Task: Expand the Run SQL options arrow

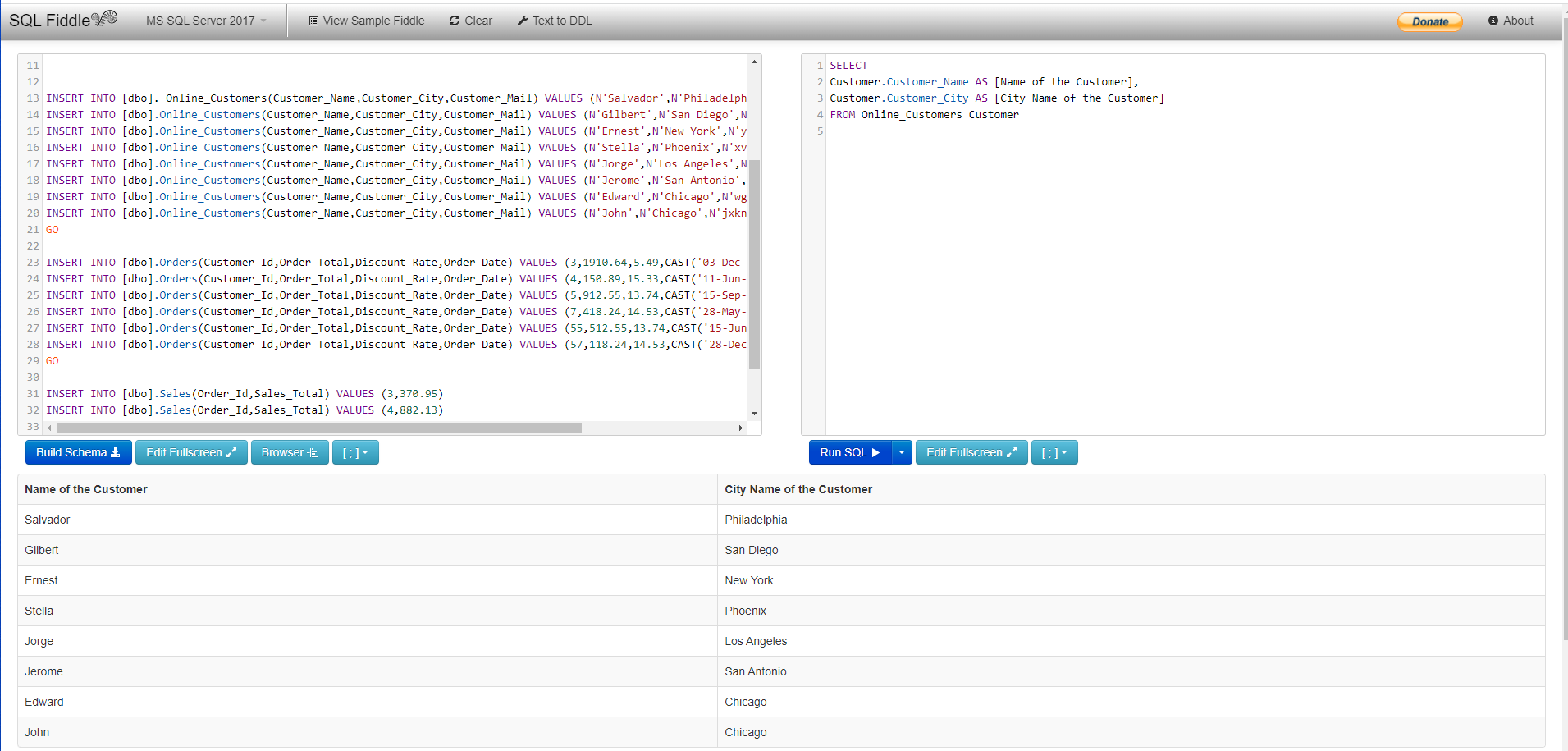Action: pyautogui.click(x=902, y=452)
